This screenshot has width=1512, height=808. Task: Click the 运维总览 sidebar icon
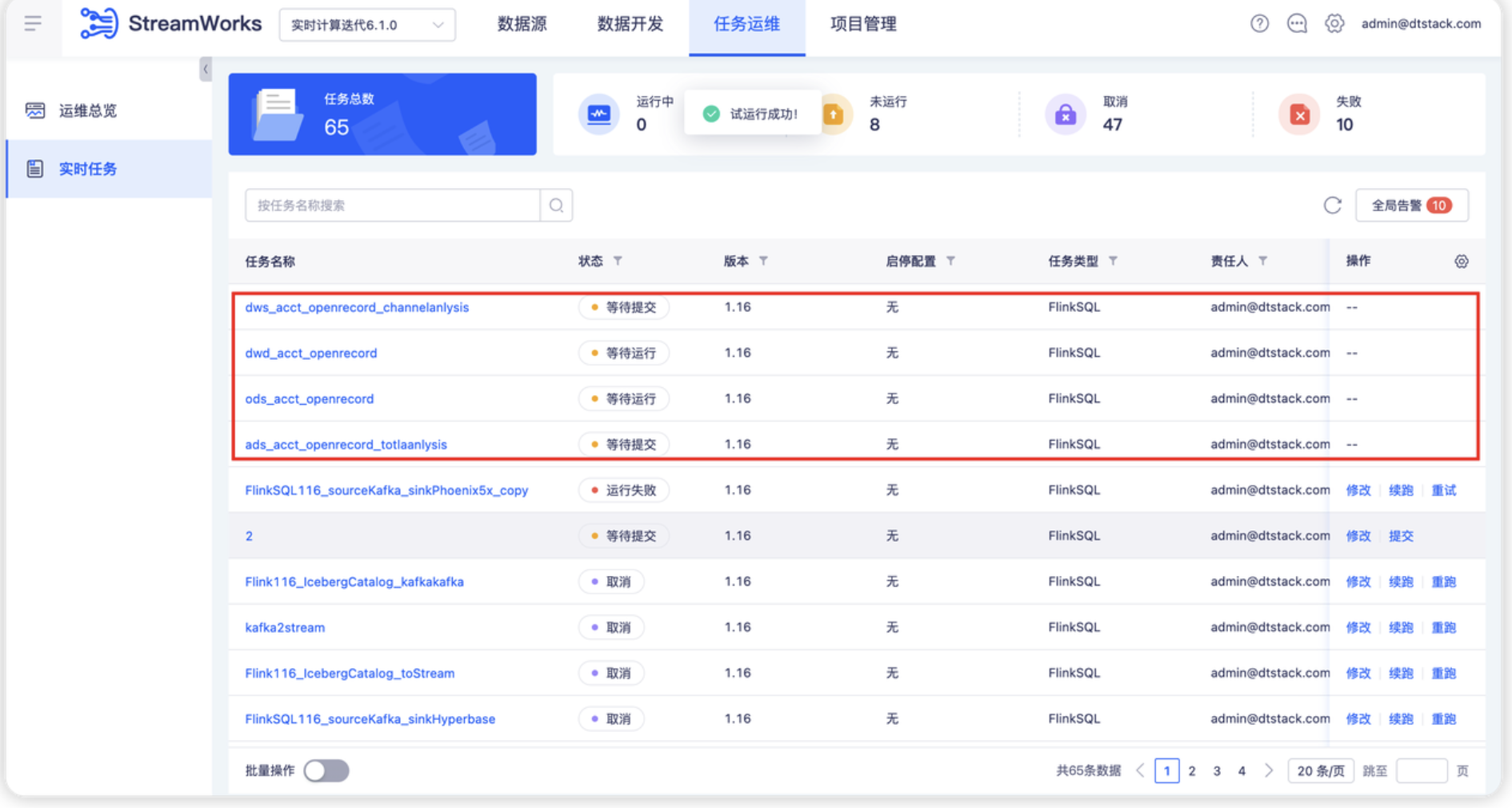pos(35,110)
